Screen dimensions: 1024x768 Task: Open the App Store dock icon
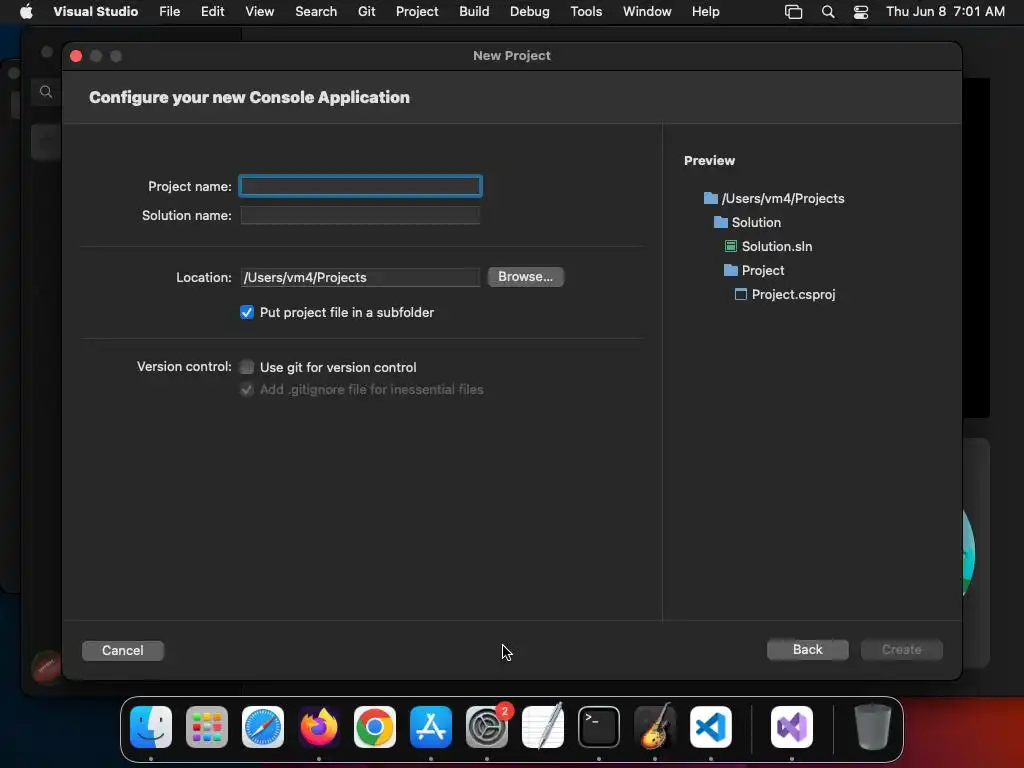[431, 727]
